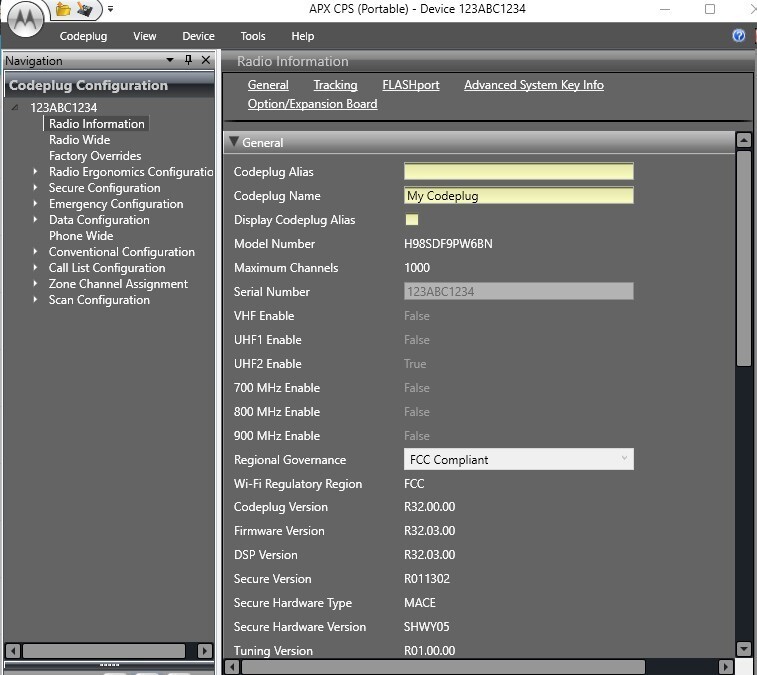
Task: Open the View menu
Action: [x=145, y=36]
